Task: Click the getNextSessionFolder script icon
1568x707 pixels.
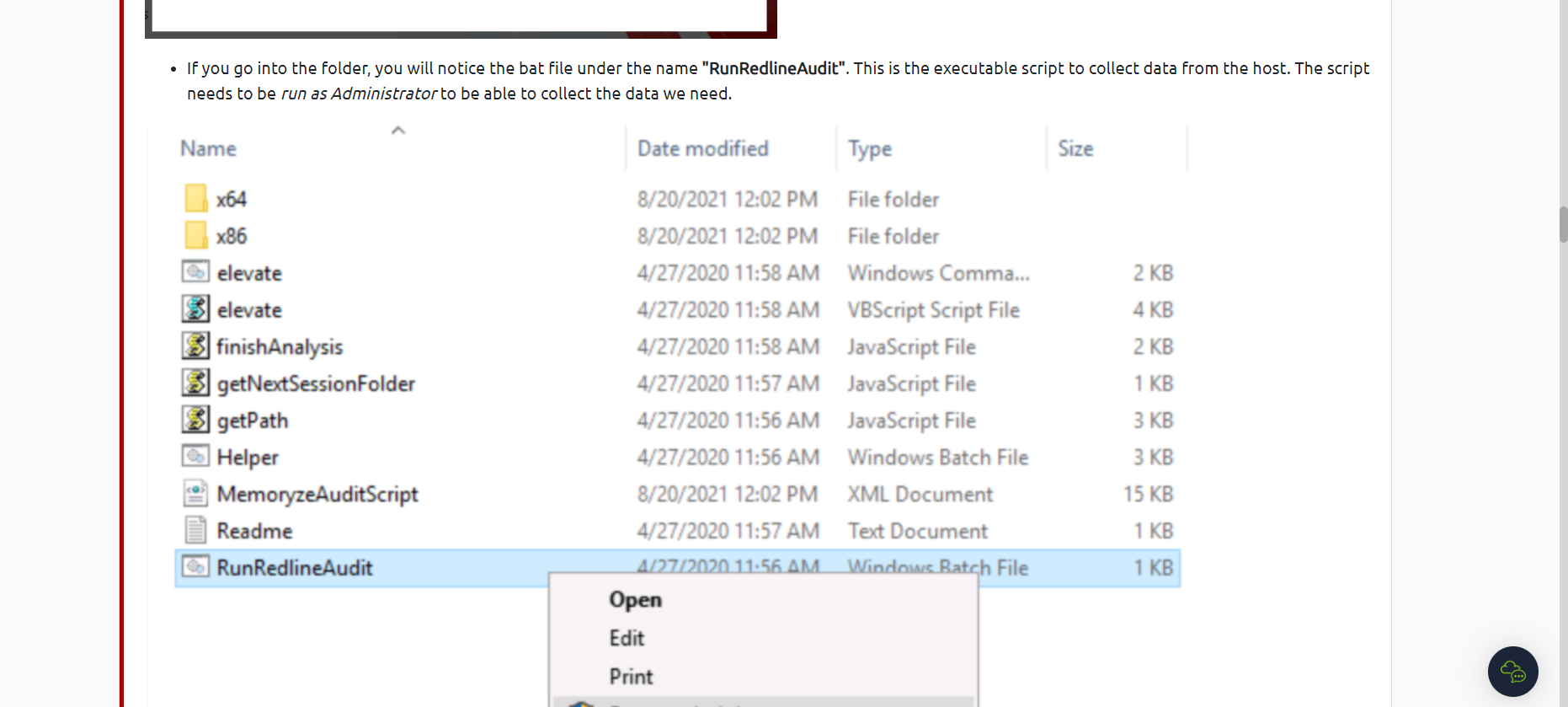Action: 195,383
